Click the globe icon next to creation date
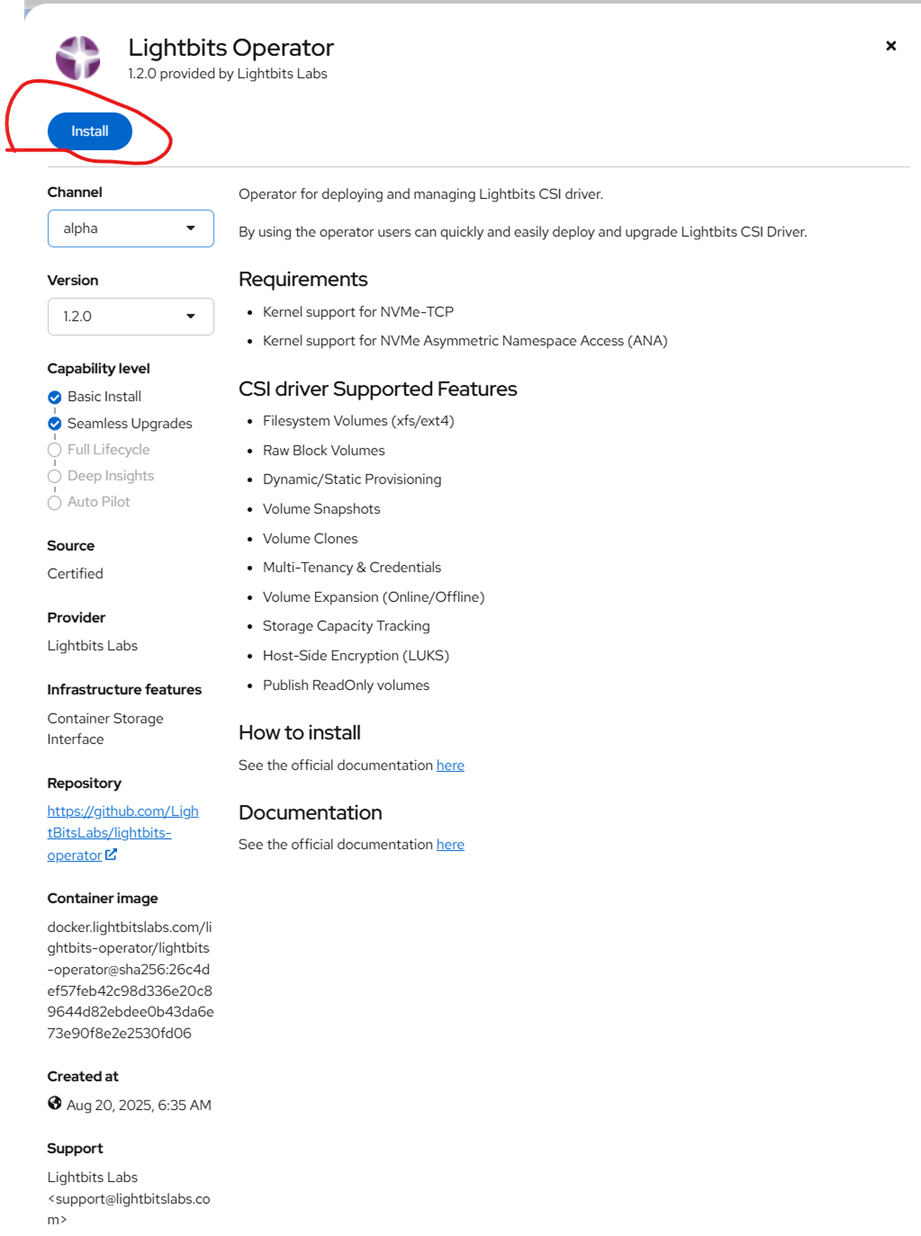The width and height of the screenshot is (921, 1236). tap(55, 1104)
